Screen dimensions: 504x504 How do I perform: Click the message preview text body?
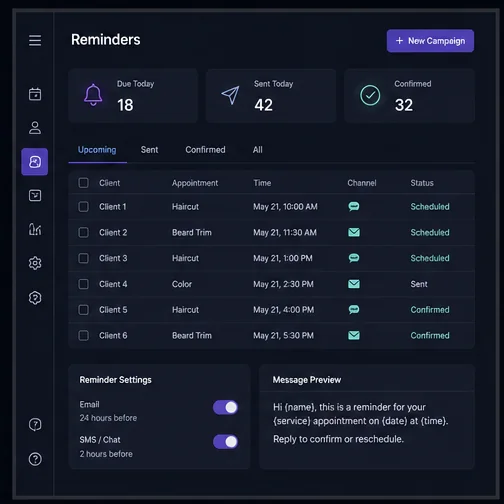(360, 423)
